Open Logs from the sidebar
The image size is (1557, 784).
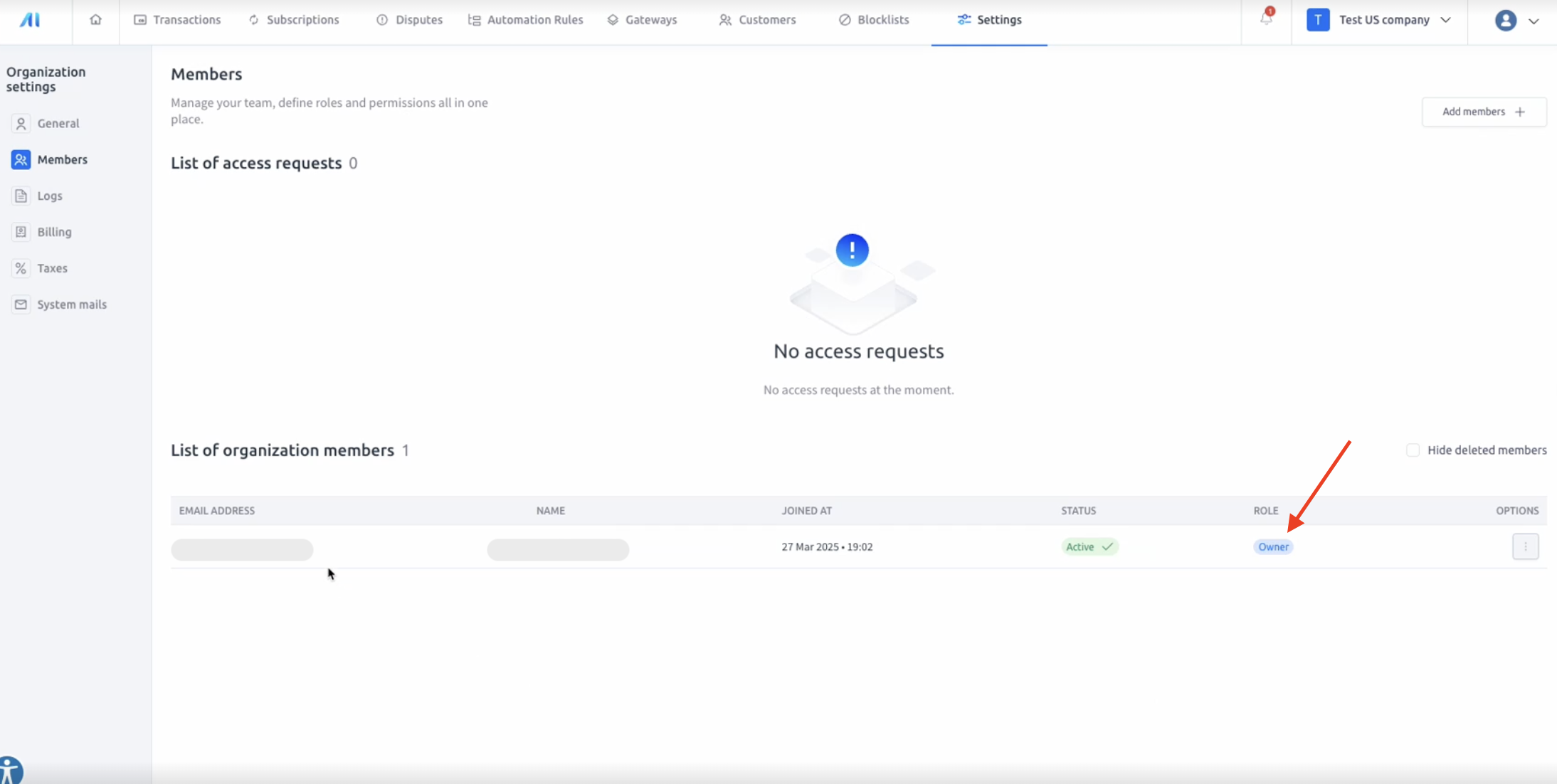[49, 196]
